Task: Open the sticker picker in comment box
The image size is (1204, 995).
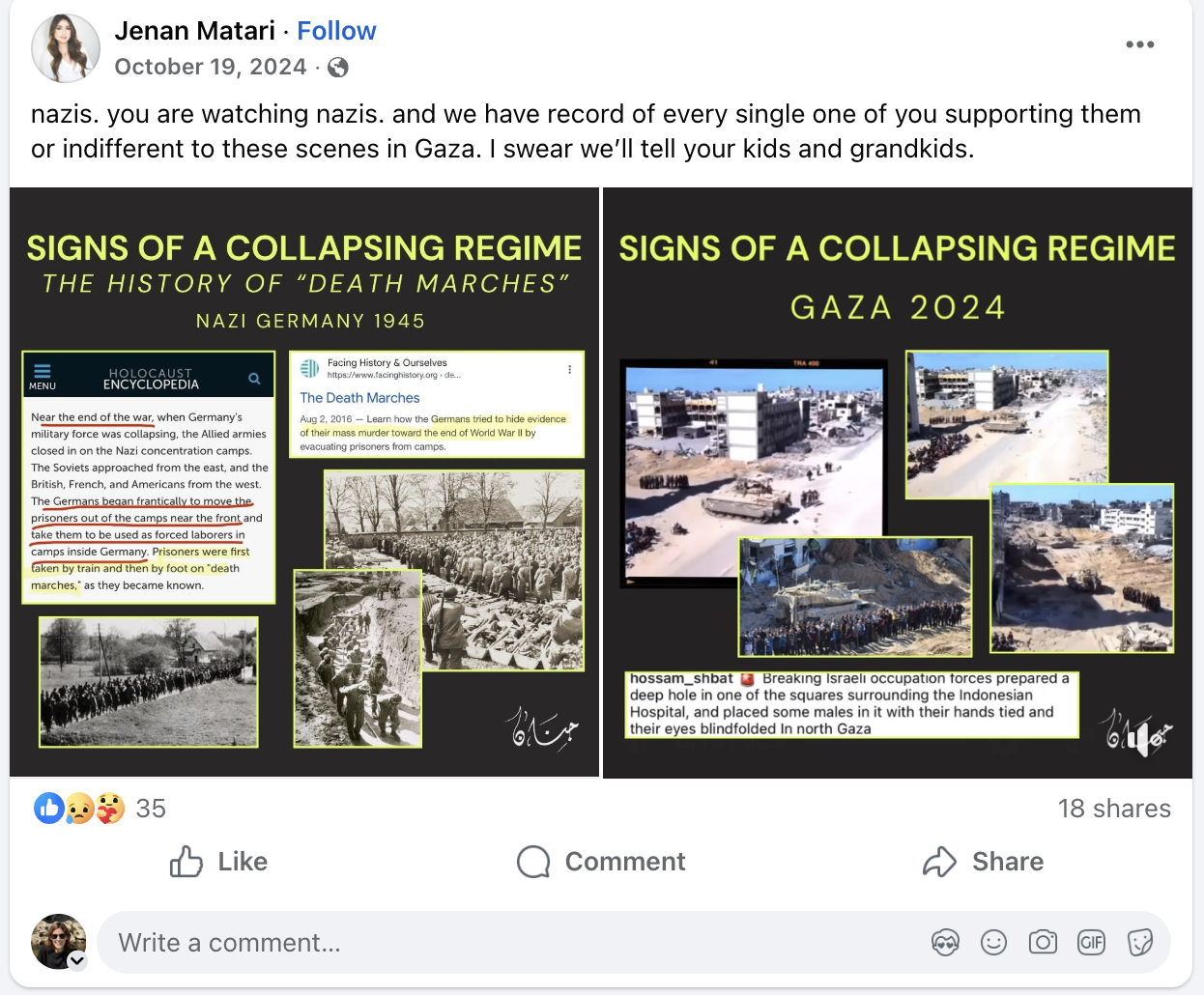Action: 1140,942
